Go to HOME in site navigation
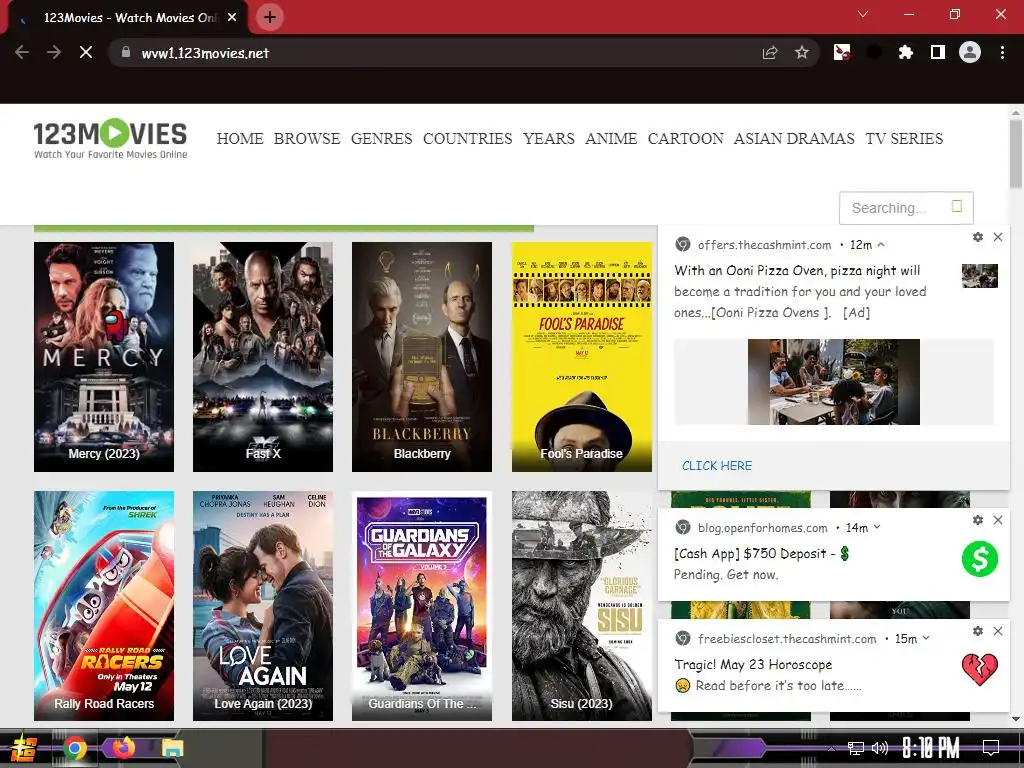Image resolution: width=1024 pixels, height=768 pixels. pyautogui.click(x=240, y=138)
